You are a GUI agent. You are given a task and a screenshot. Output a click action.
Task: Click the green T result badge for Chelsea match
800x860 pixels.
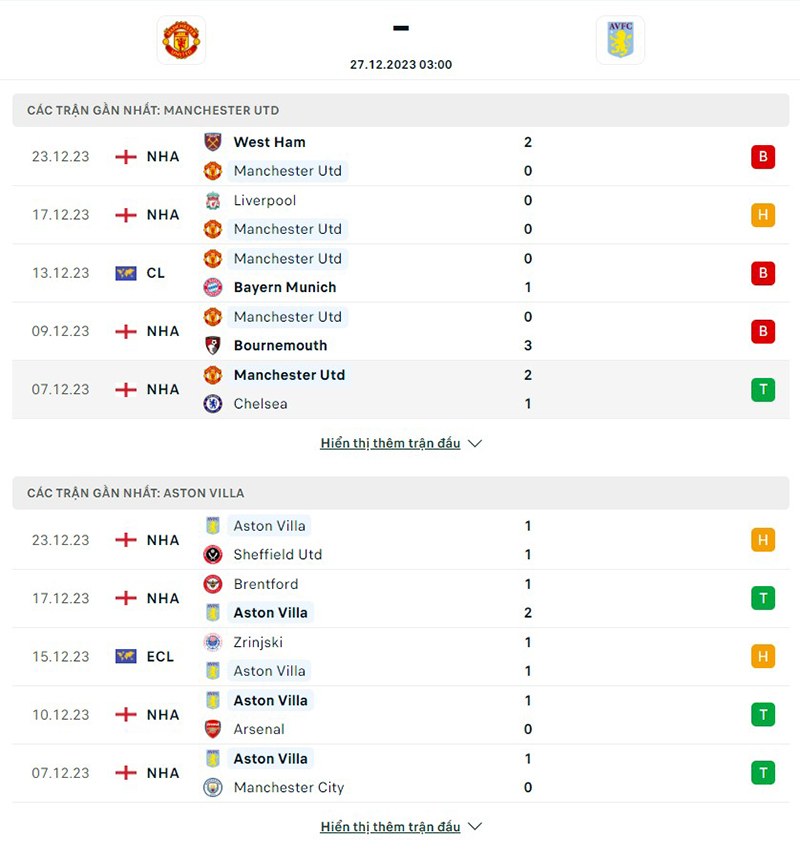pyautogui.click(x=763, y=389)
